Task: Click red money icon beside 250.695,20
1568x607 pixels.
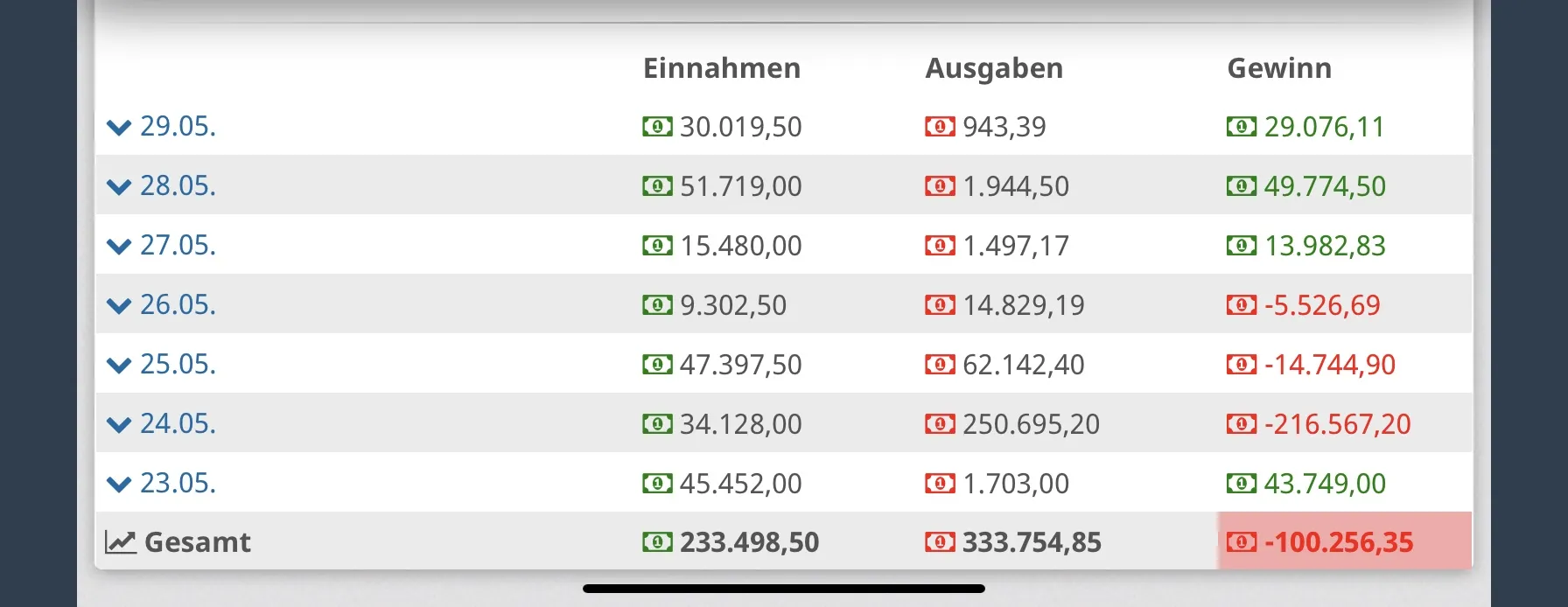Action: pyautogui.click(x=940, y=424)
